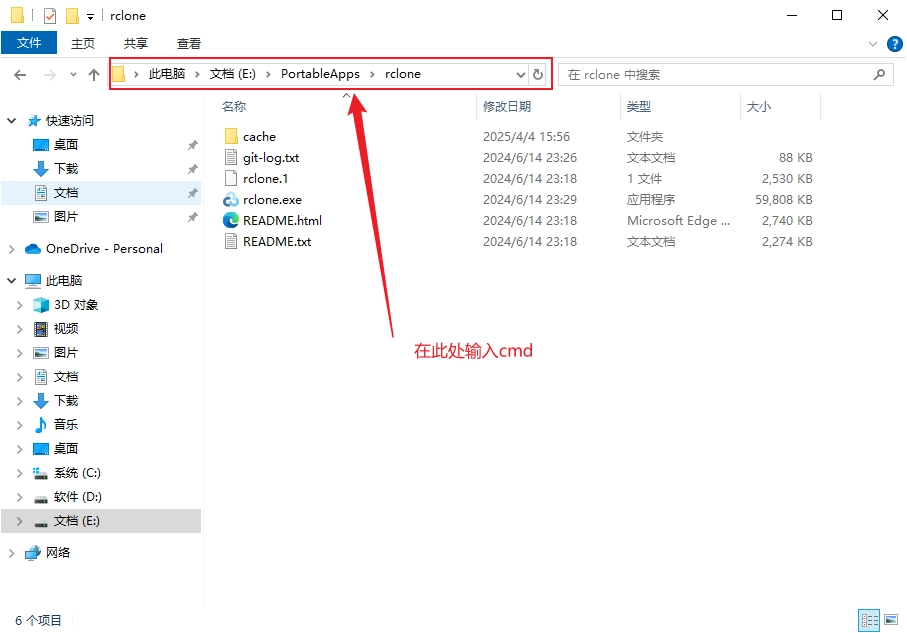Click rclone in address breadcrumb

[403, 74]
